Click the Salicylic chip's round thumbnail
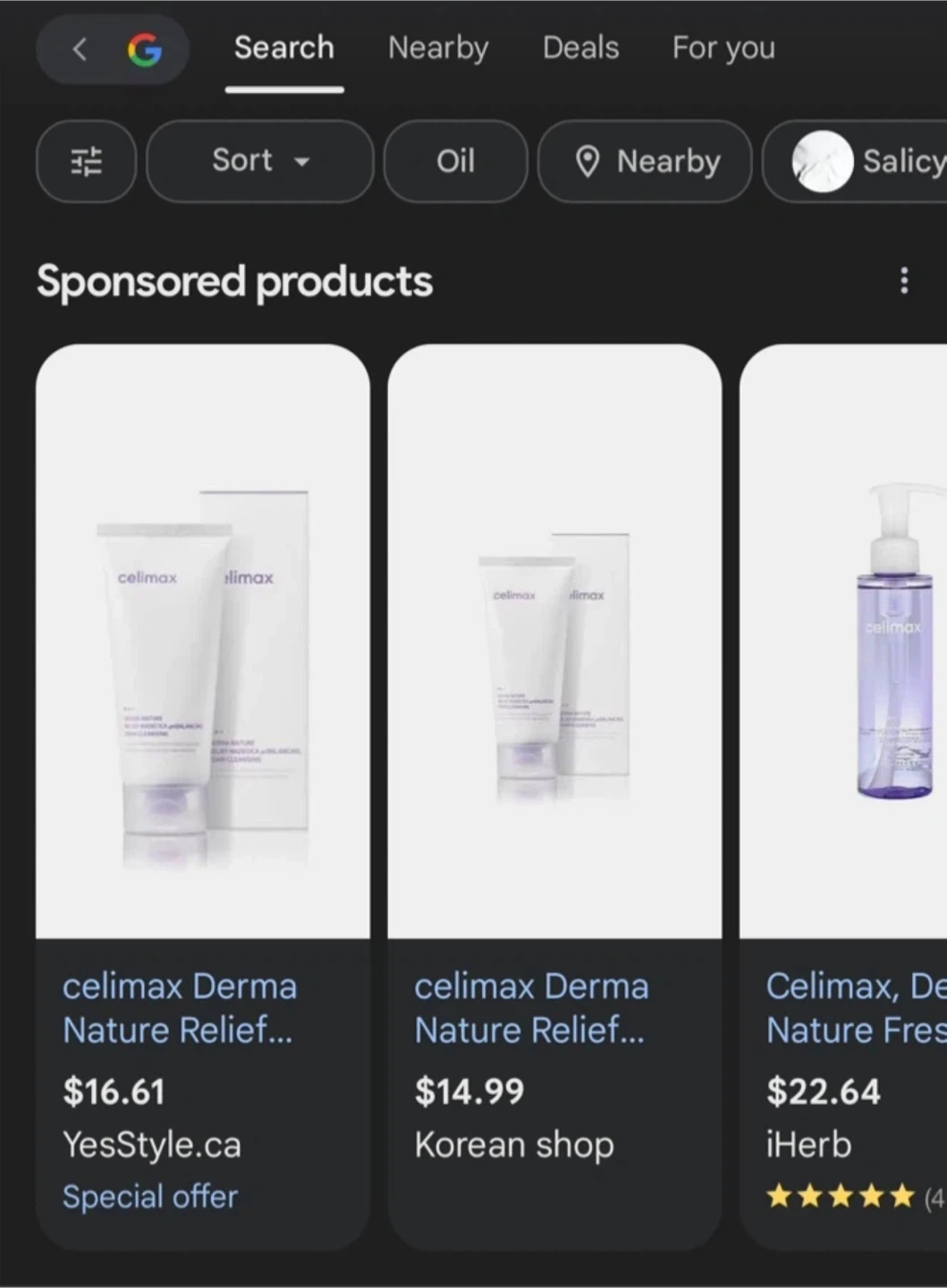The image size is (947, 1288). [823, 162]
